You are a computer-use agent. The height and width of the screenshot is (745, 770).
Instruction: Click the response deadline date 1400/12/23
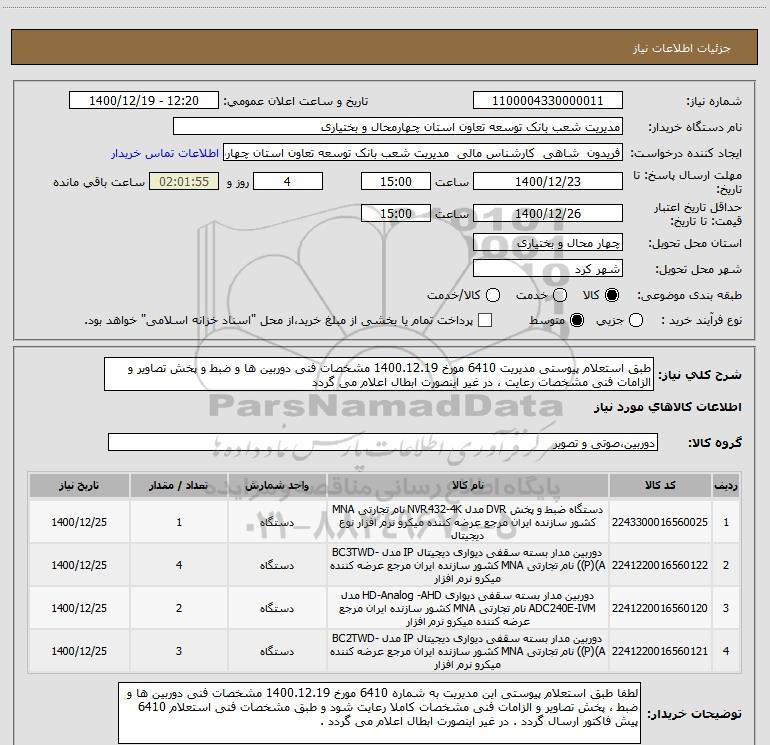coord(548,182)
